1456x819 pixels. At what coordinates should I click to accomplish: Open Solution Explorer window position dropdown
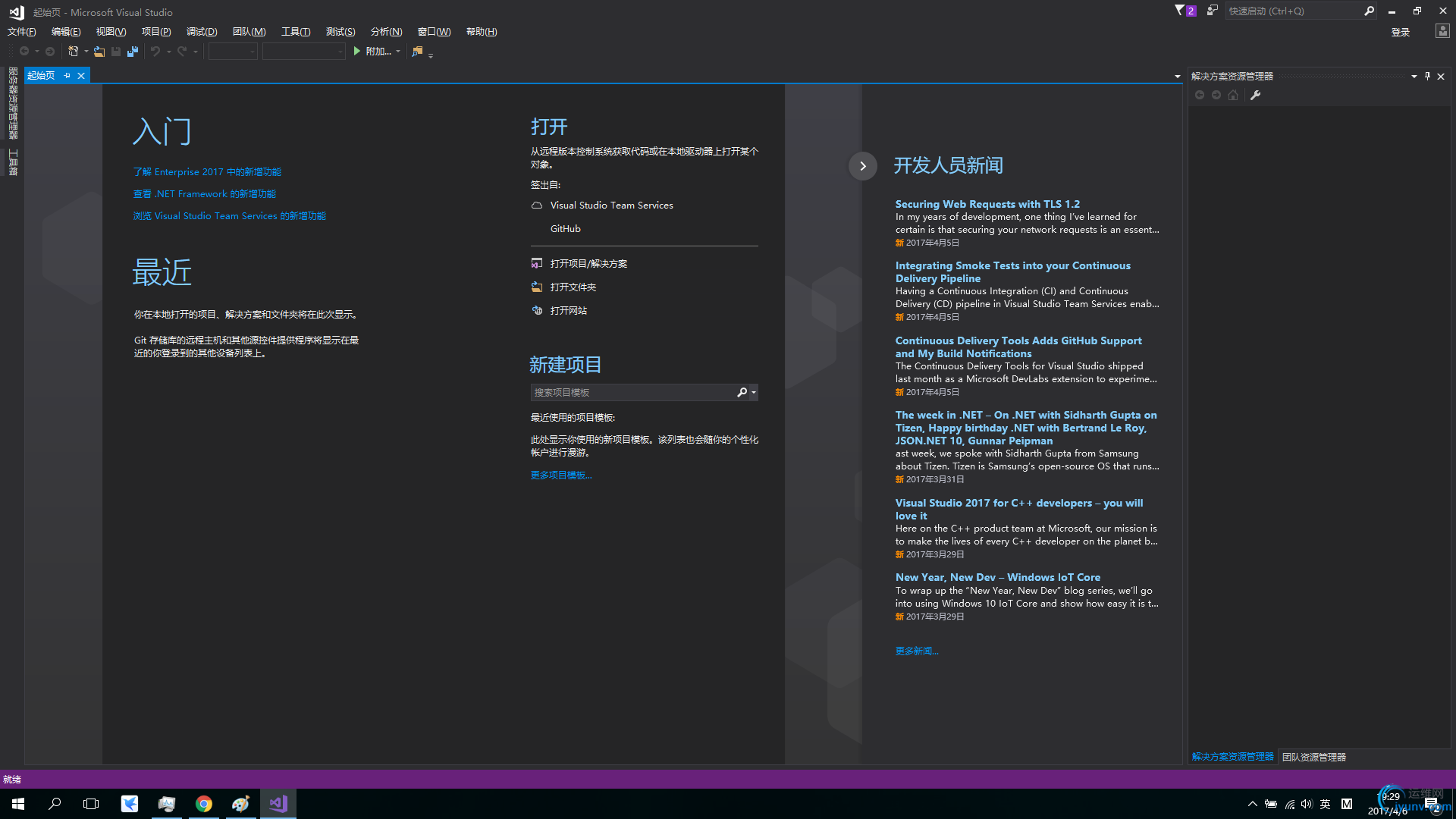pyautogui.click(x=1414, y=76)
